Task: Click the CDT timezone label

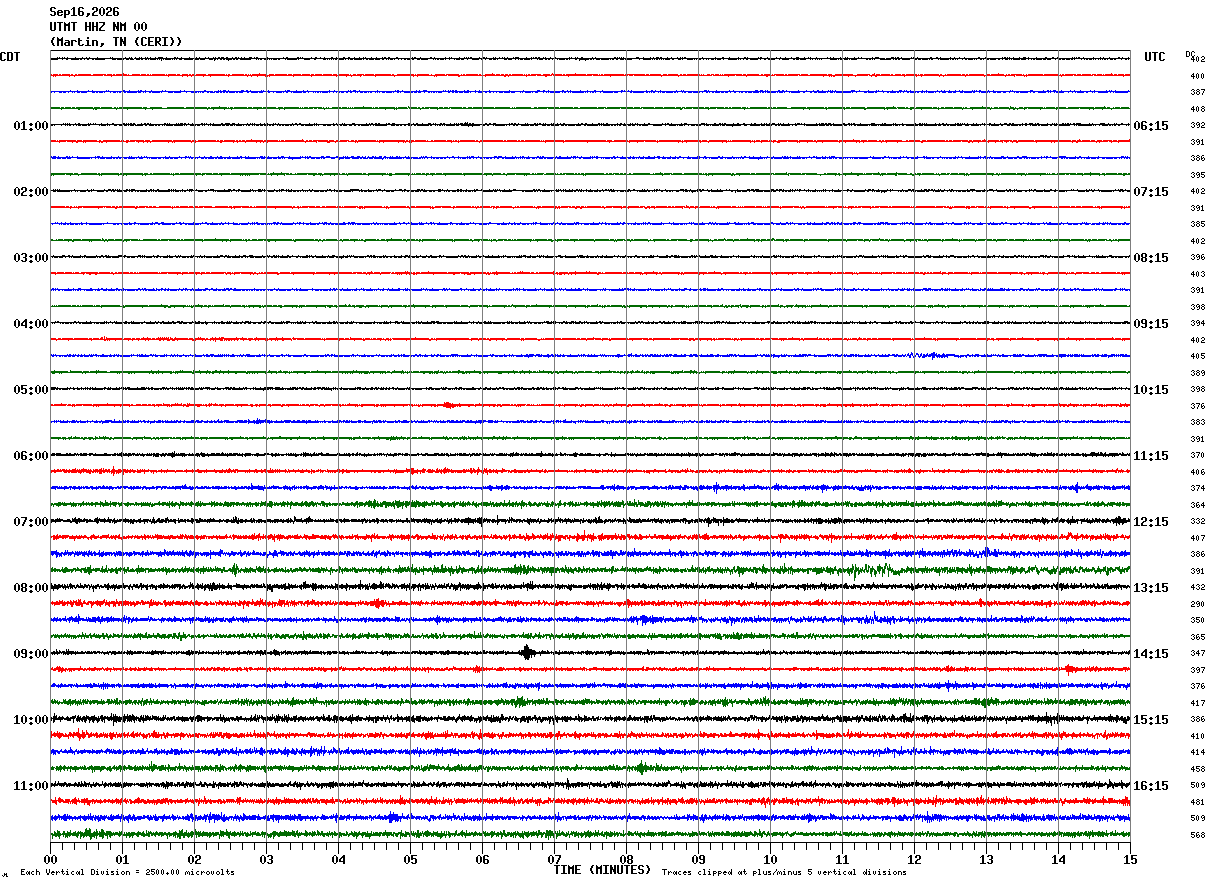Action: pyautogui.click(x=10, y=57)
